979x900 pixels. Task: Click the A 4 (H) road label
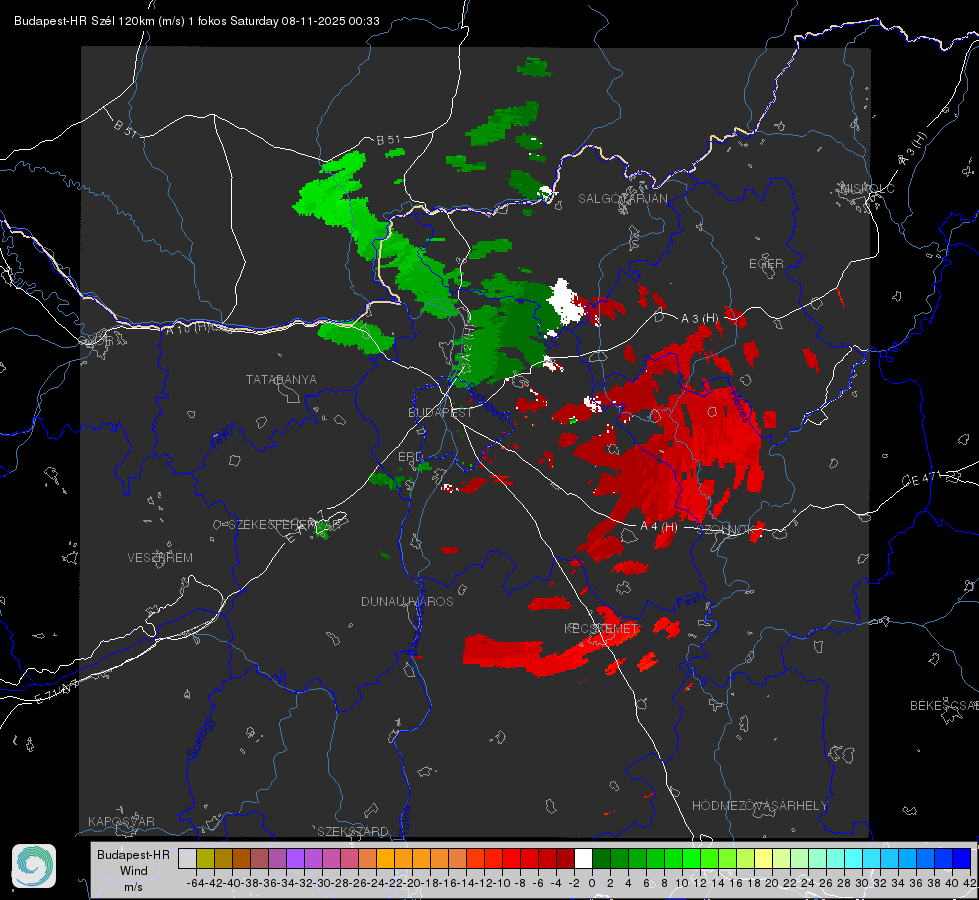click(x=659, y=527)
